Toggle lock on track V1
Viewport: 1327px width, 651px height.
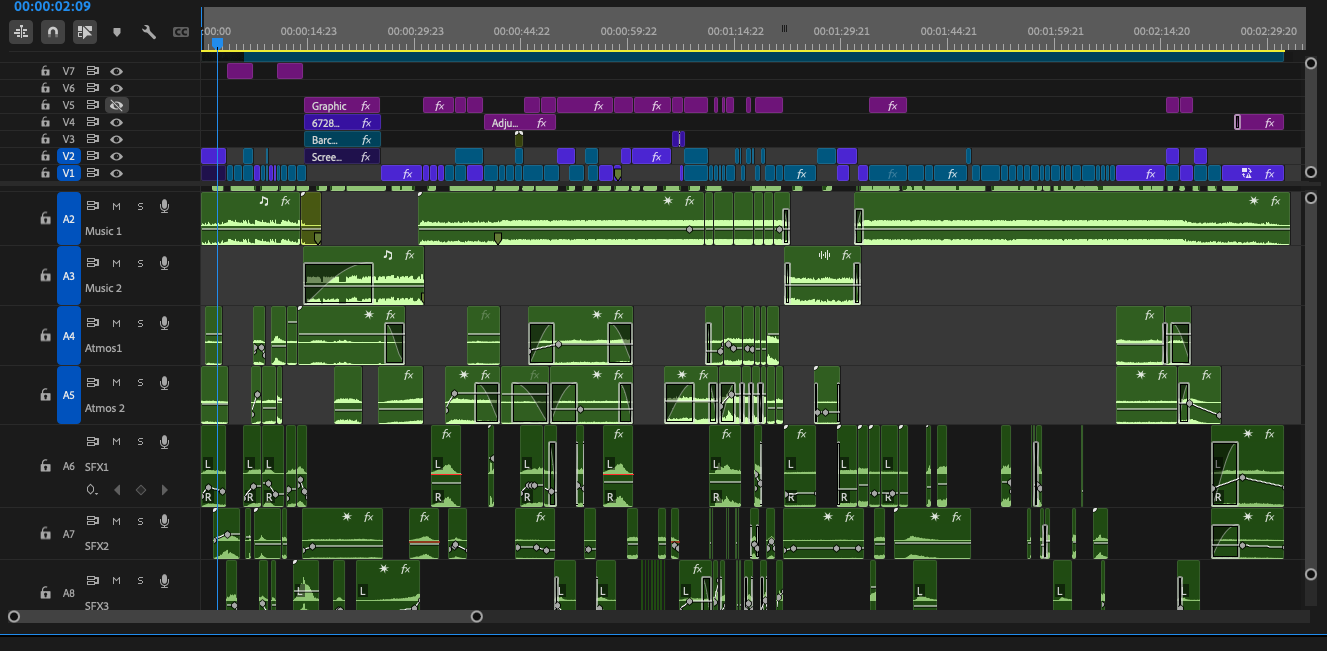[x=45, y=173]
